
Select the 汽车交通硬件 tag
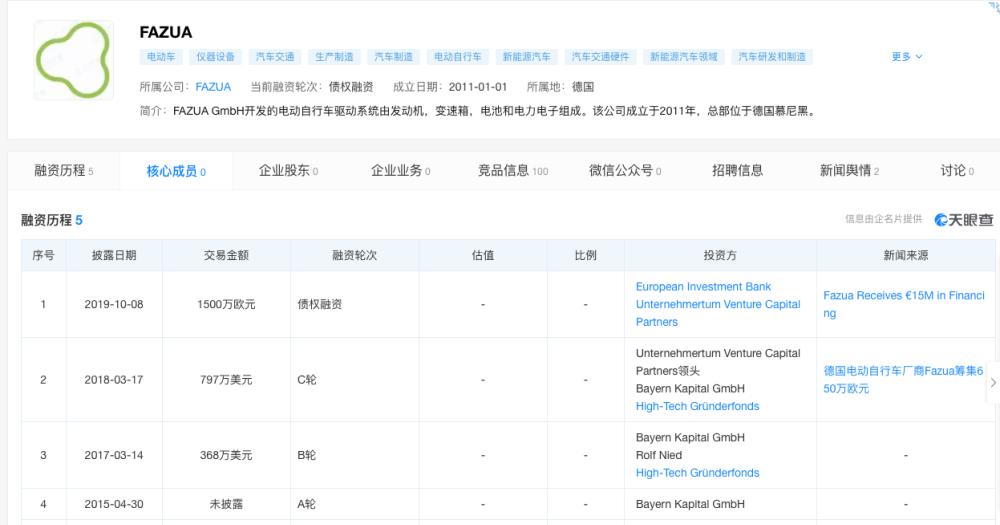pos(600,57)
